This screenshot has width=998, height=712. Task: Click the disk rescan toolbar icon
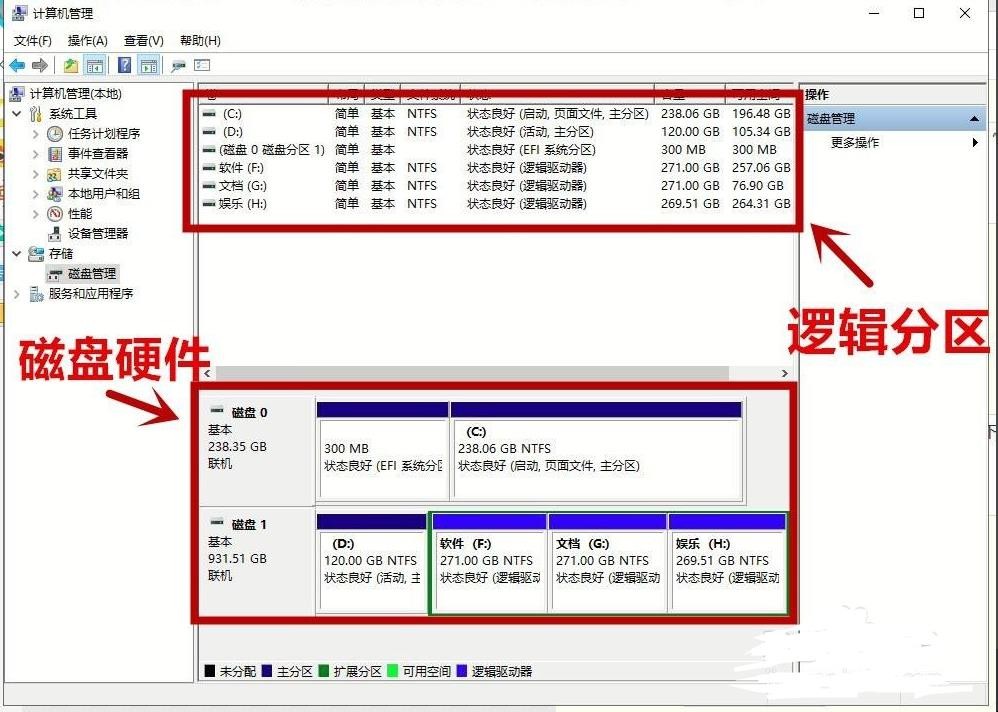178,65
